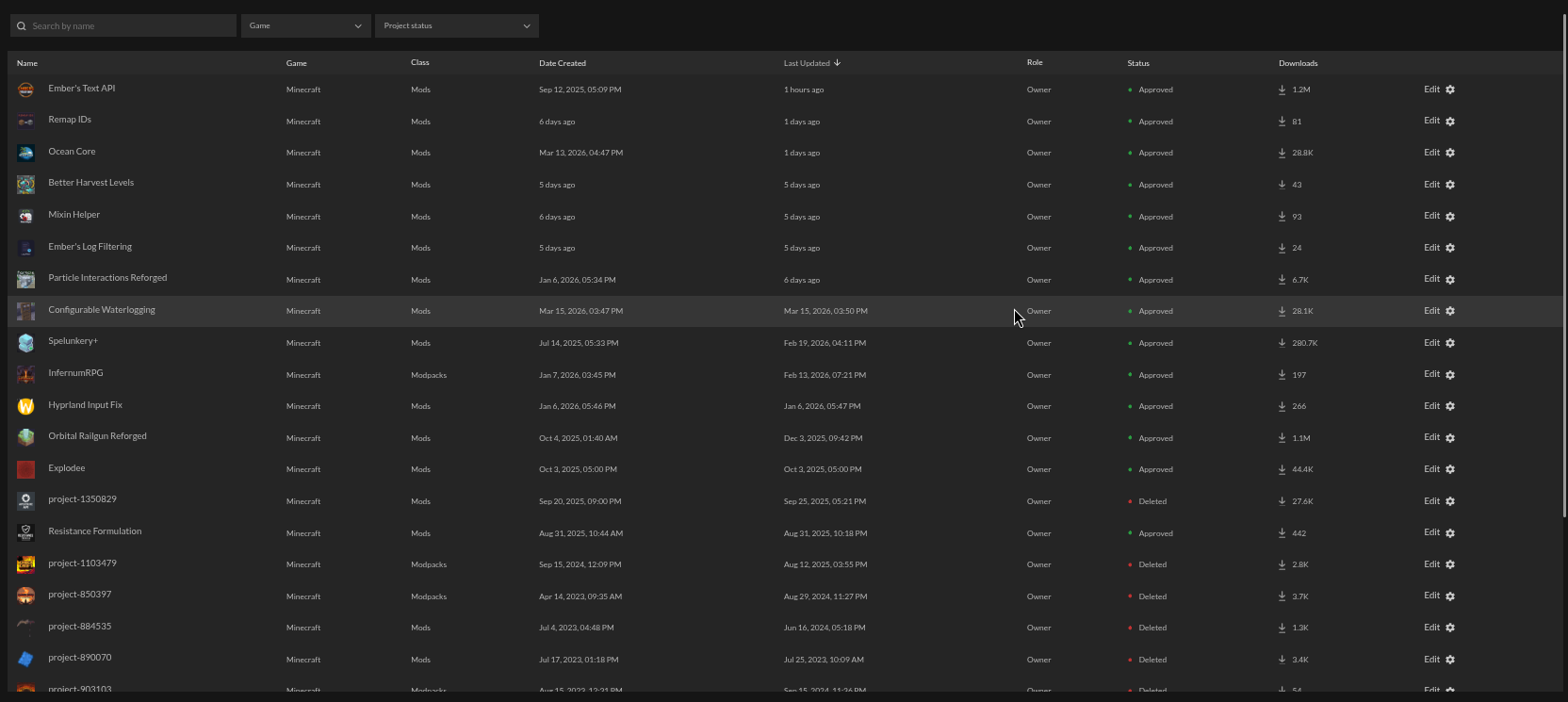Click Edit for Hyprland Input Fix
The image size is (1568, 702).
click(1431, 406)
